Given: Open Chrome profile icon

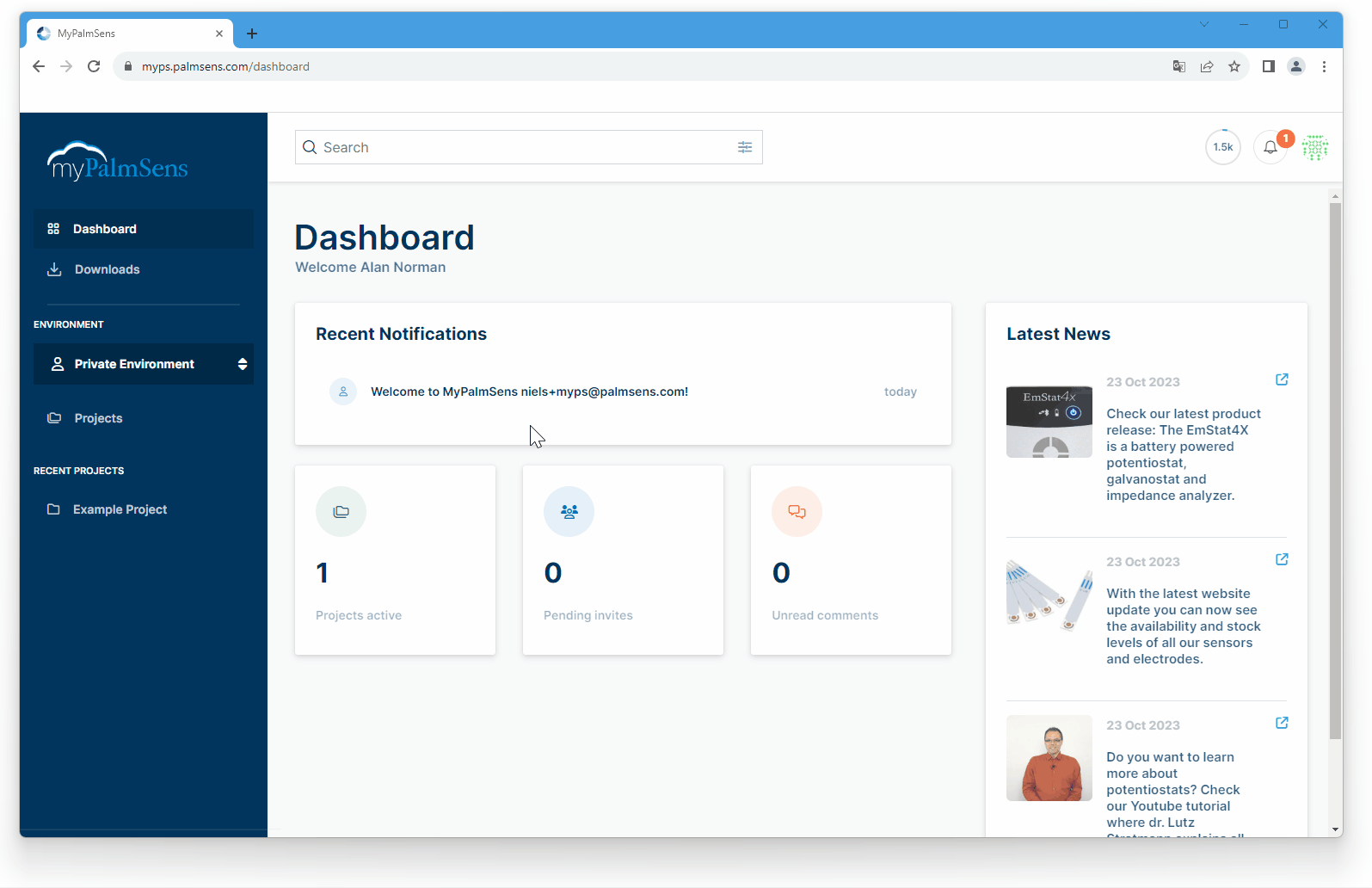Looking at the screenshot, I should tap(1296, 66).
